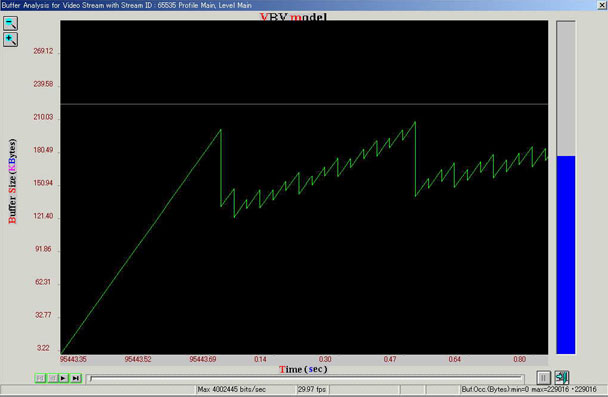Click the 210.03 buffer size axis label
Image resolution: width=608 pixels, height=397 pixels.
(43, 117)
